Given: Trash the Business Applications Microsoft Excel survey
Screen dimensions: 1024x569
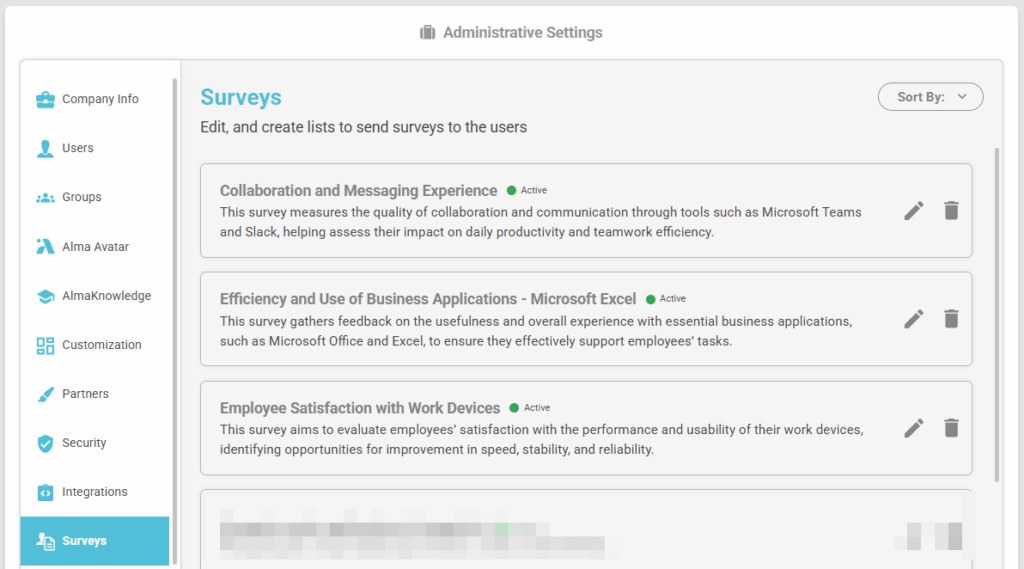Looking at the screenshot, I should tap(951, 319).
